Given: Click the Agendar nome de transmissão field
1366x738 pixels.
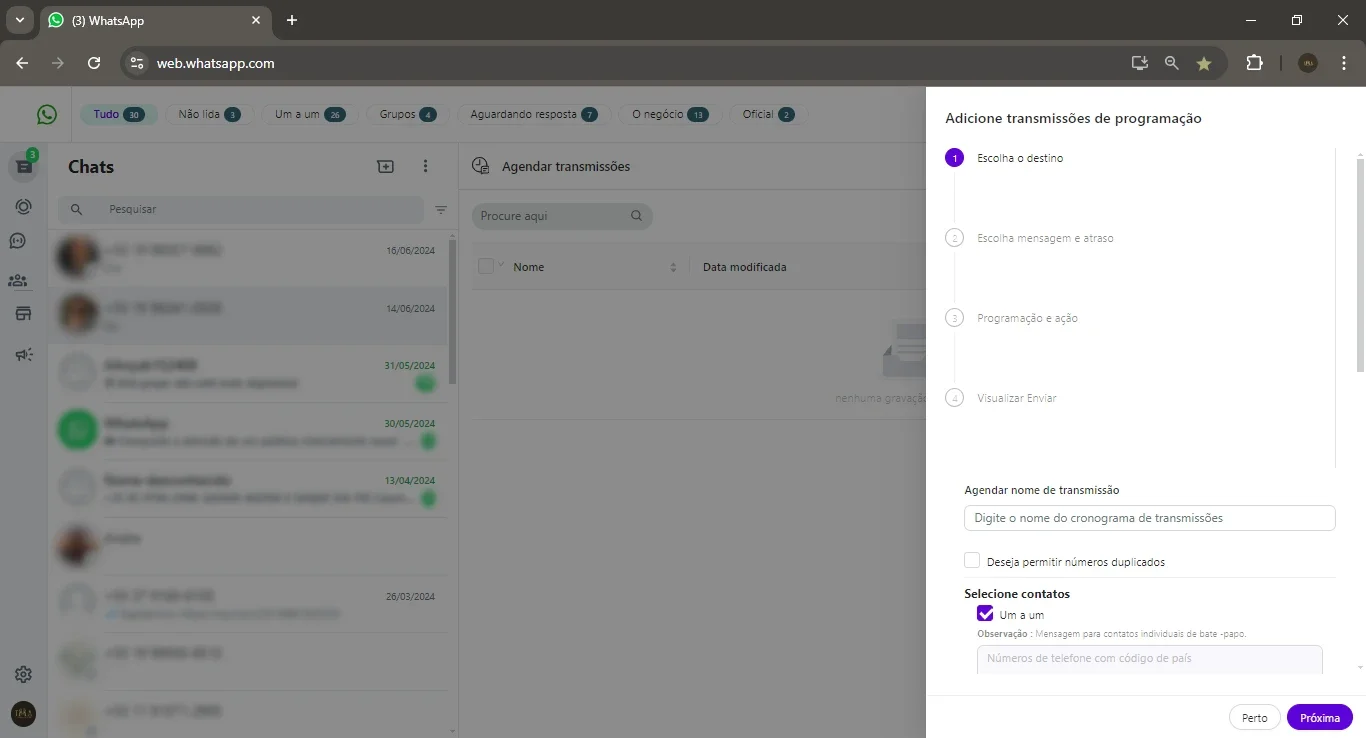Looking at the screenshot, I should coord(1149,518).
